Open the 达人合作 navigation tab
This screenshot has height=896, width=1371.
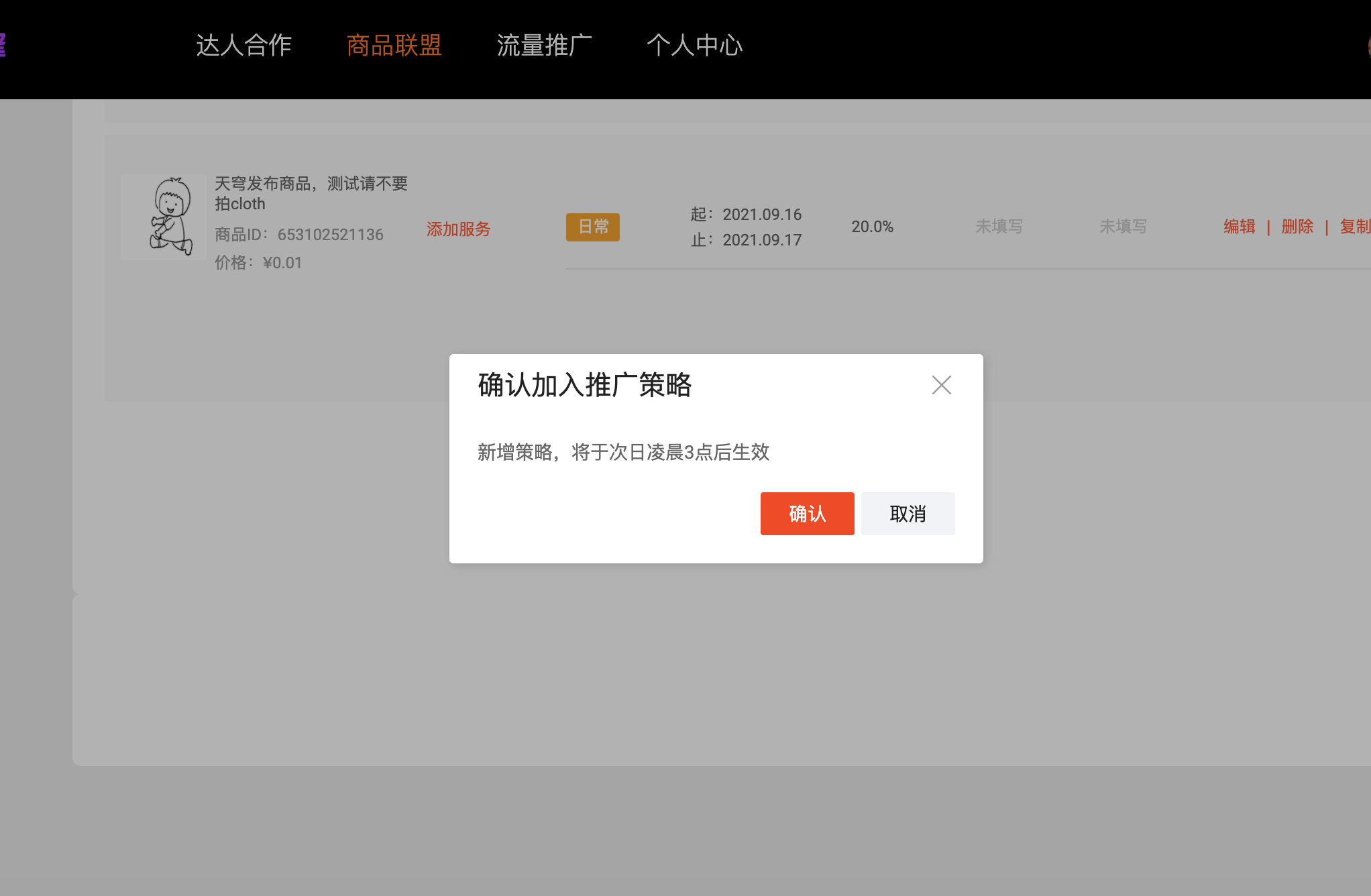[x=243, y=46]
